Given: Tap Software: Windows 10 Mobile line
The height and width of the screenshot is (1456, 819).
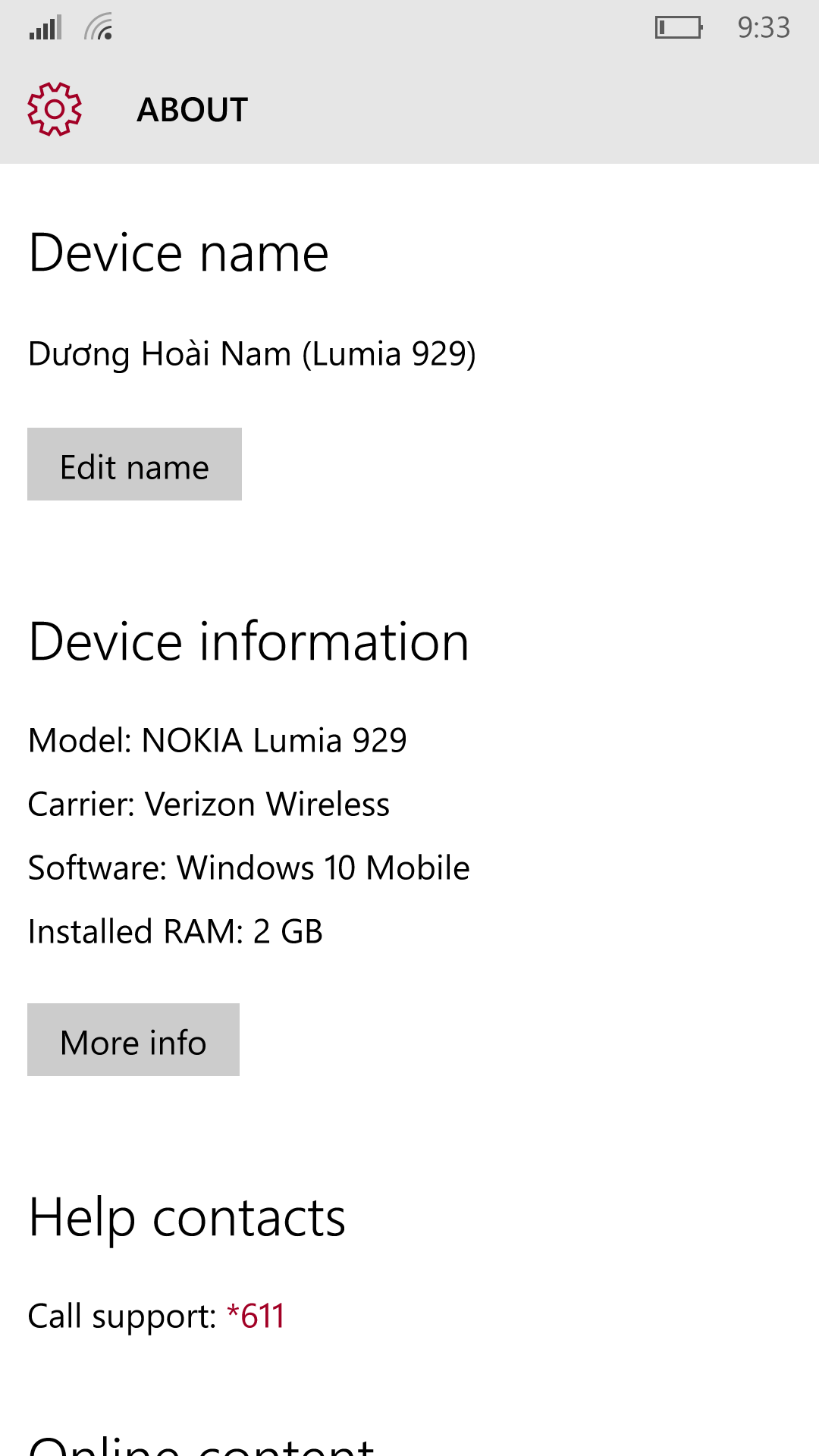Looking at the screenshot, I should [x=249, y=868].
